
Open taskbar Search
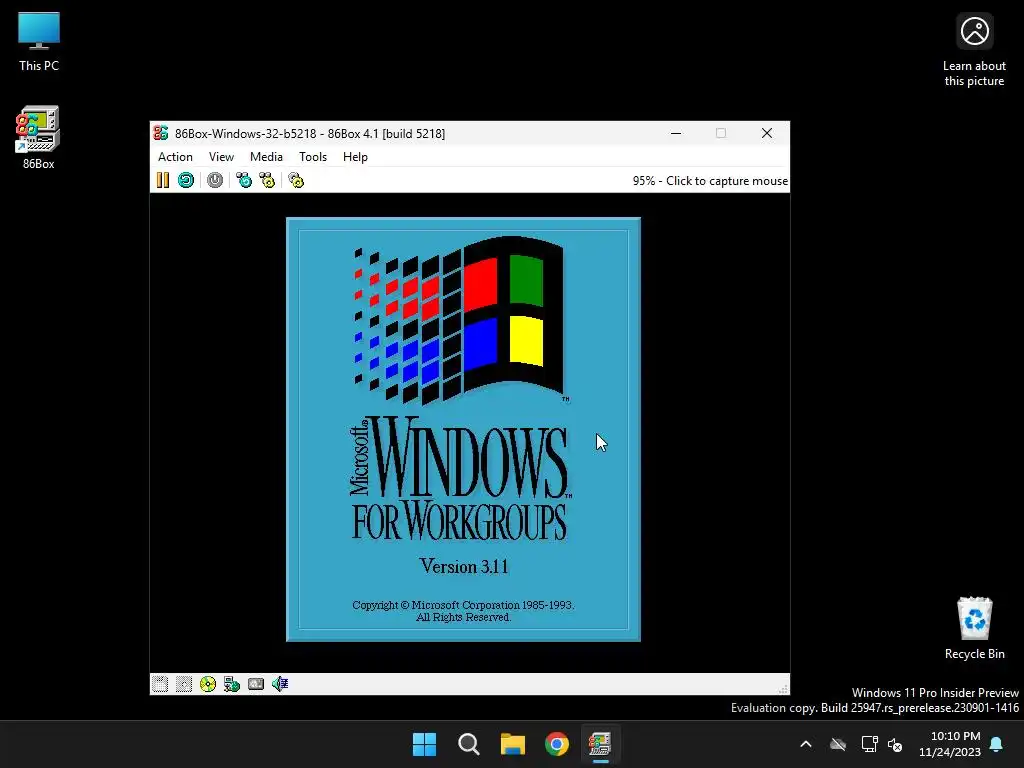coord(469,744)
